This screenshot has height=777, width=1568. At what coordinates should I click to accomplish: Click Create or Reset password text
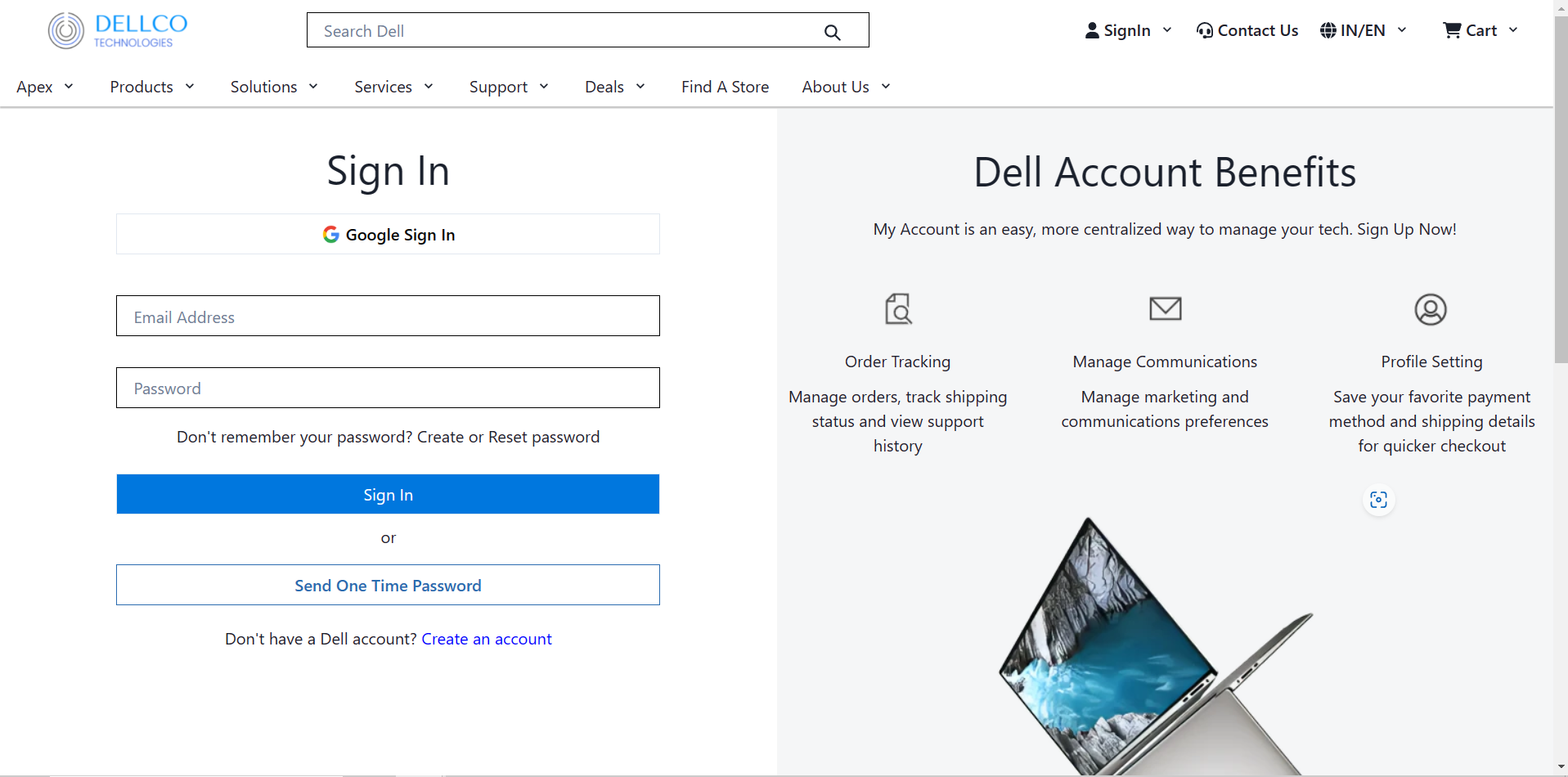[x=508, y=437]
